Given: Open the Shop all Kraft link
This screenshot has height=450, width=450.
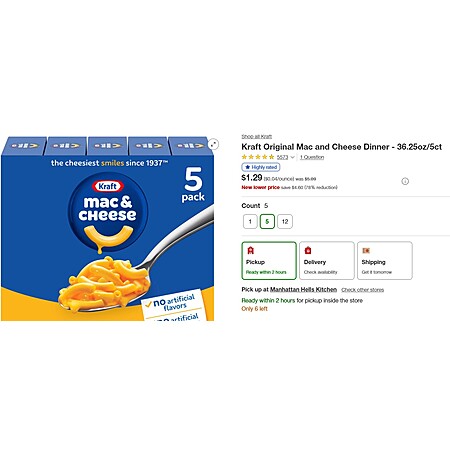Looking at the screenshot, I should pyautogui.click(x=257, y=136).
